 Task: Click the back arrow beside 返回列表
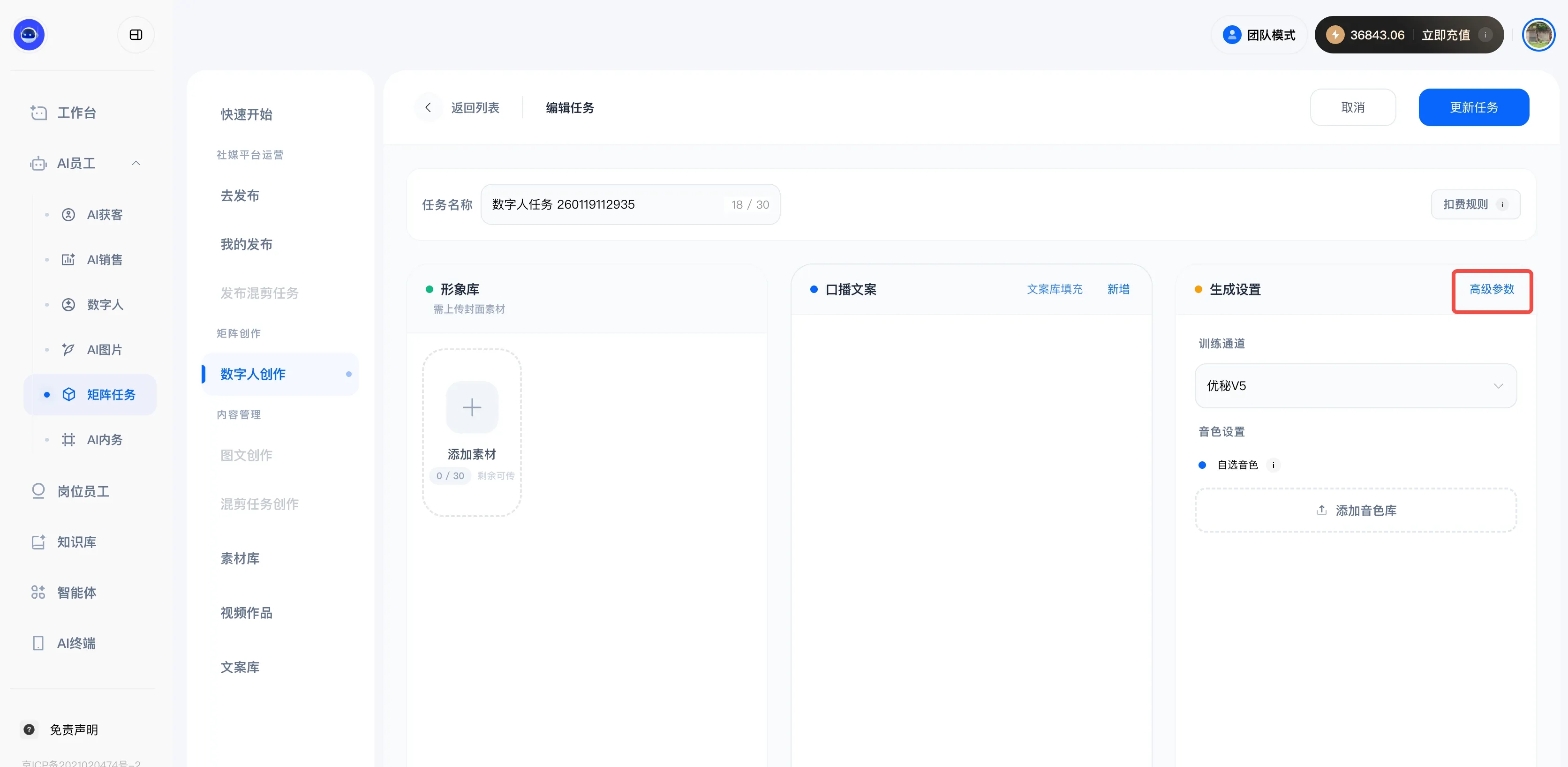tap(428, 108)
